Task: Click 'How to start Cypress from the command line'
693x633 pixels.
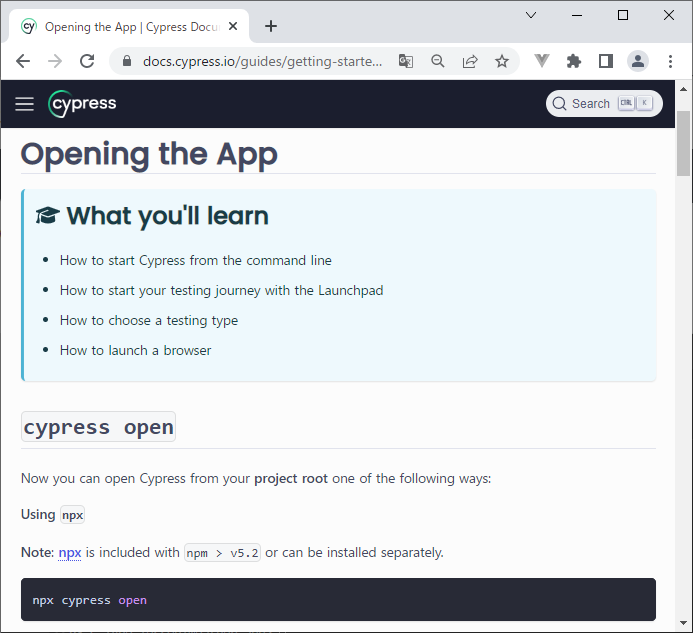Action: coord(195,260)
